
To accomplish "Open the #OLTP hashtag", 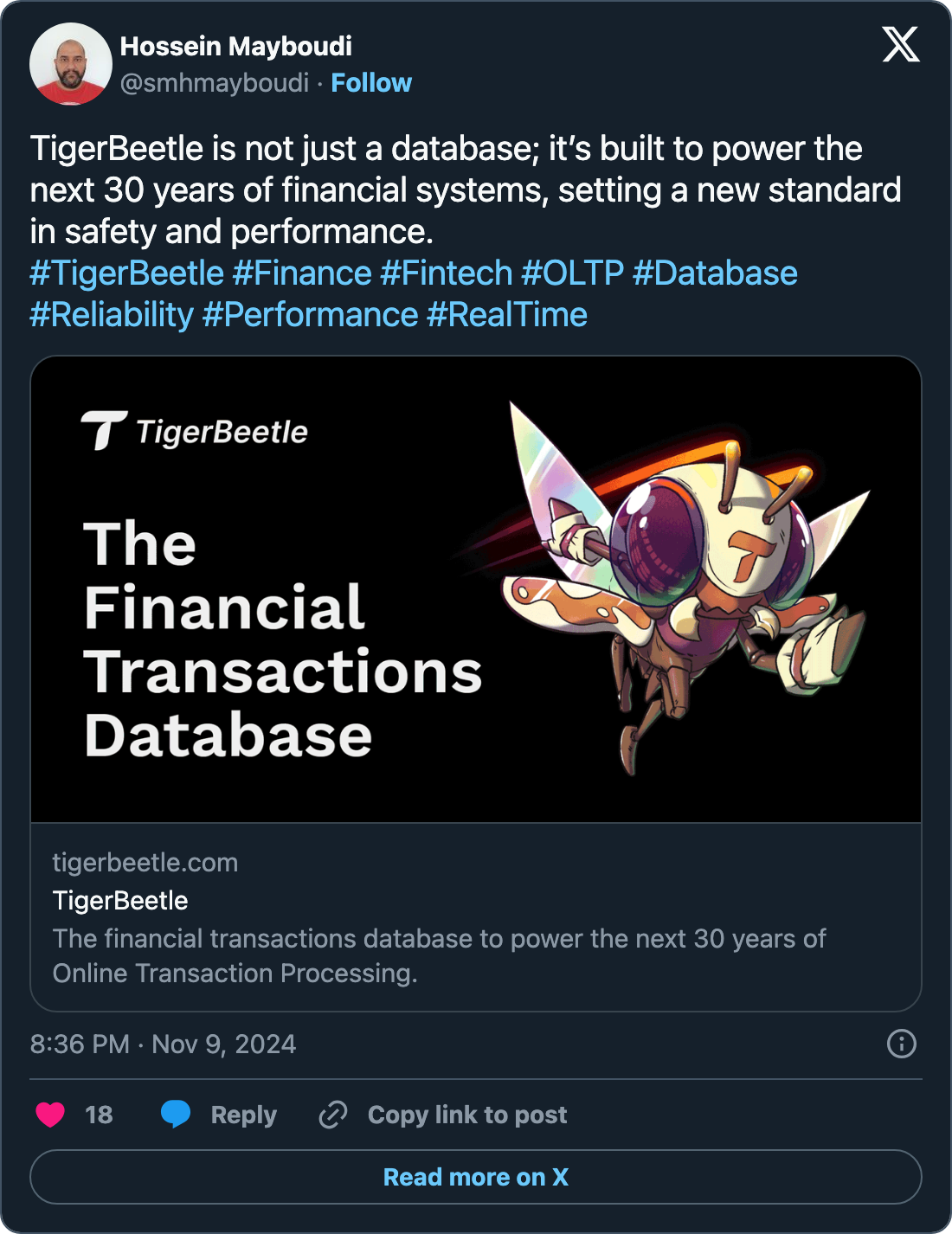I will (572, 273).
